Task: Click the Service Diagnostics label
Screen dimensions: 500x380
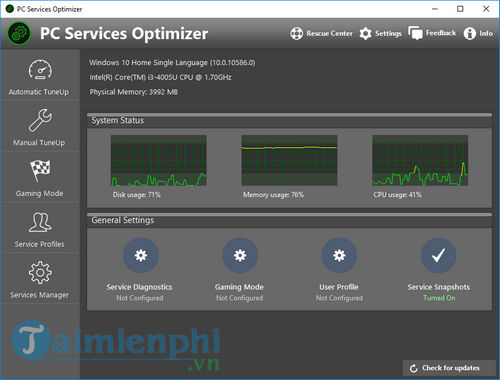Action: click(x=139, y=287)
